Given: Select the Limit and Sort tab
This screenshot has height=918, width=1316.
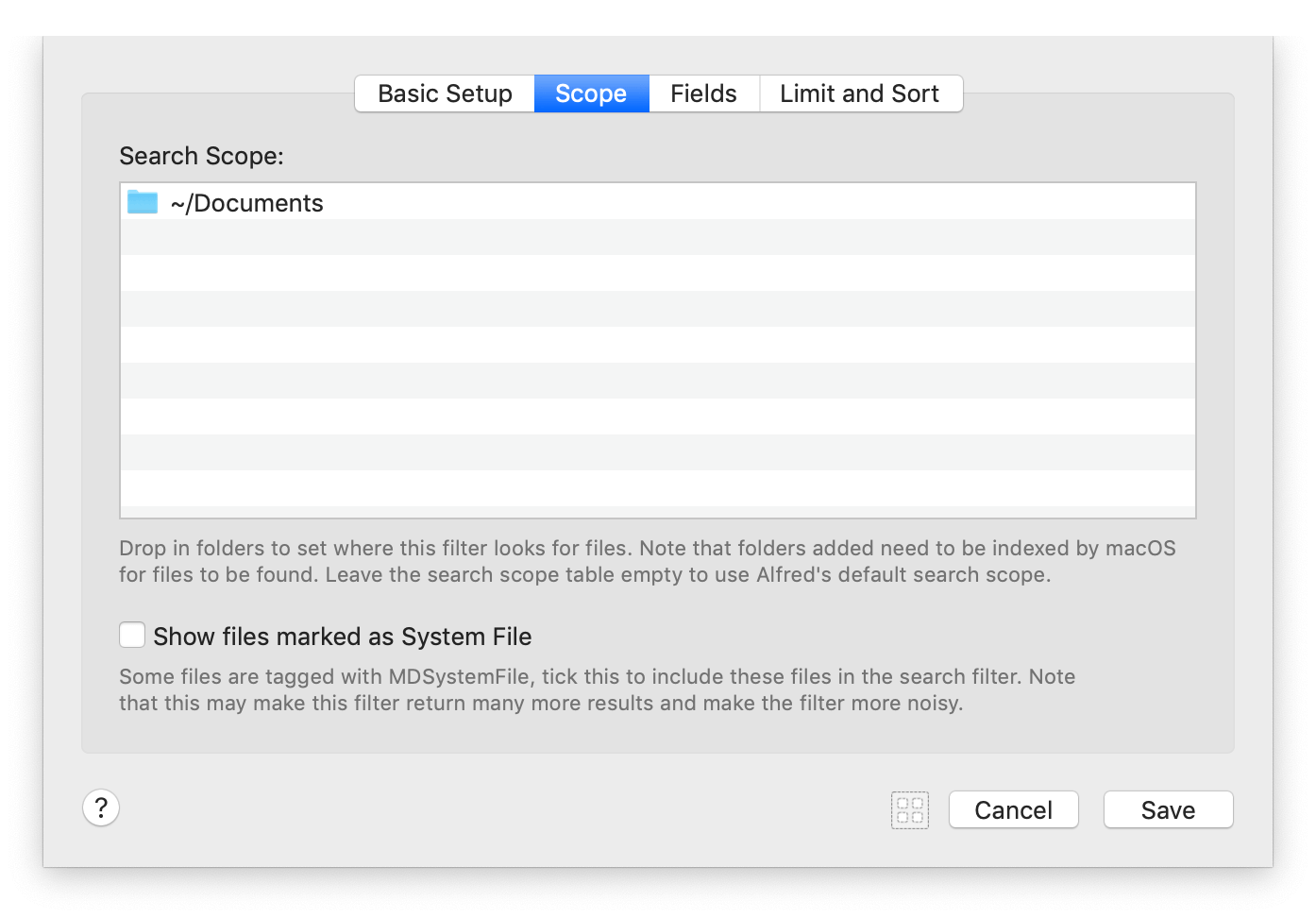Looking at the screenshot, I should (x=859, y=93).
